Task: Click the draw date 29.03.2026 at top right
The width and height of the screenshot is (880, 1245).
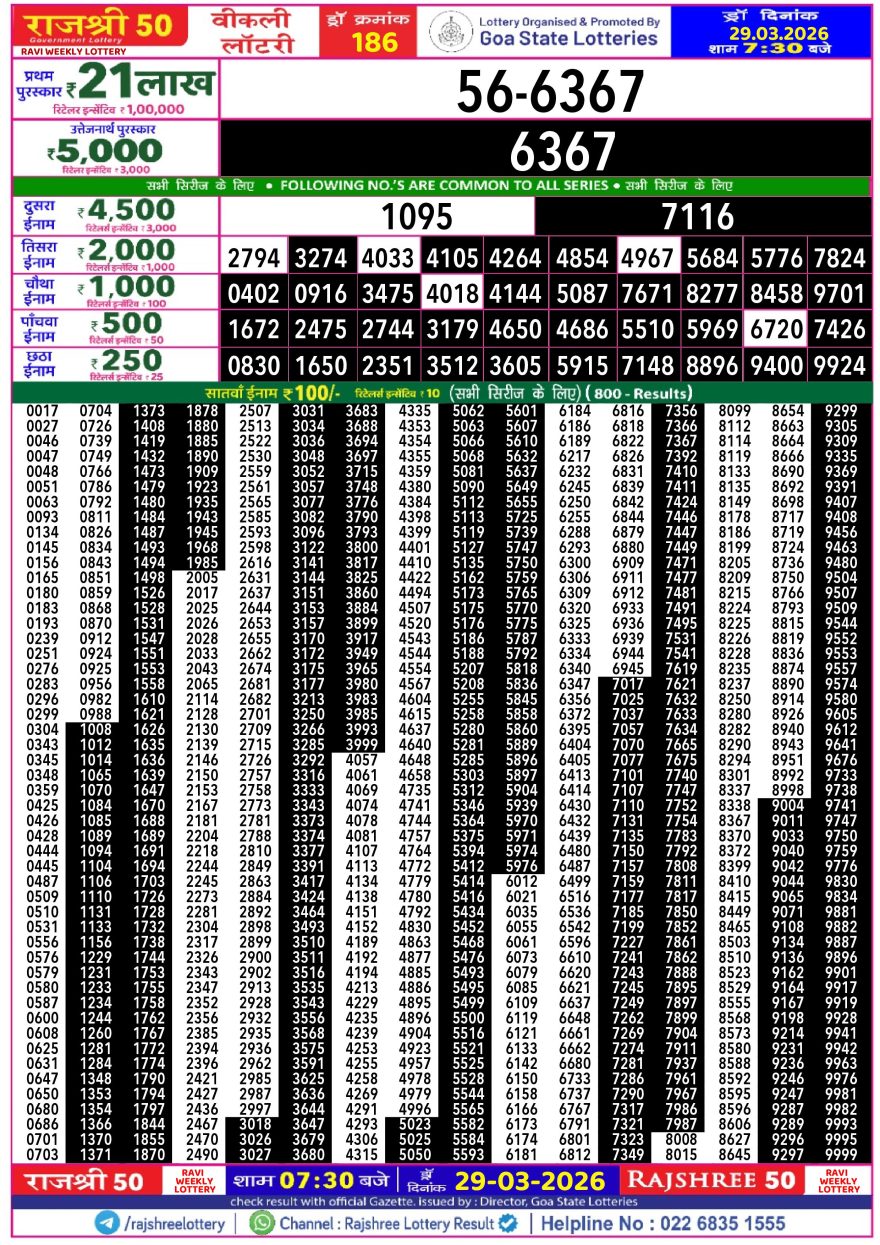Action: (x=775, y=33)
